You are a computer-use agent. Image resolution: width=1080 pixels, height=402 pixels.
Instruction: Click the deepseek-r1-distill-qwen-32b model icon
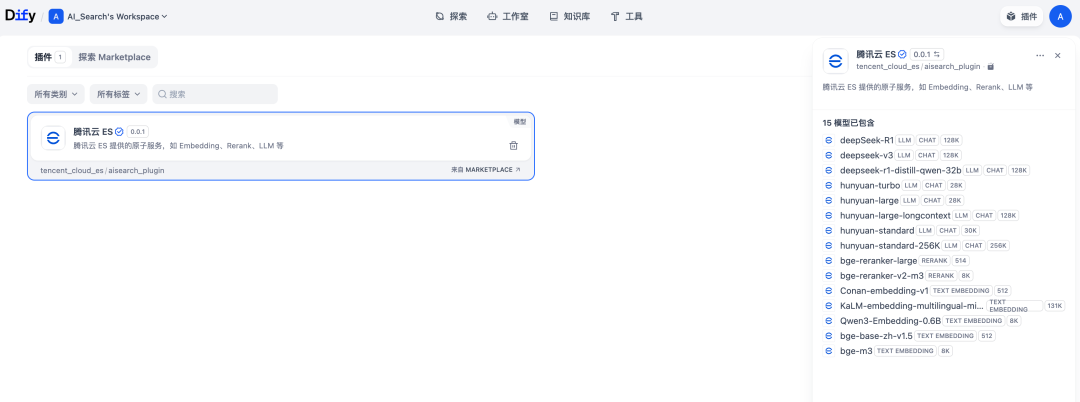829,170
